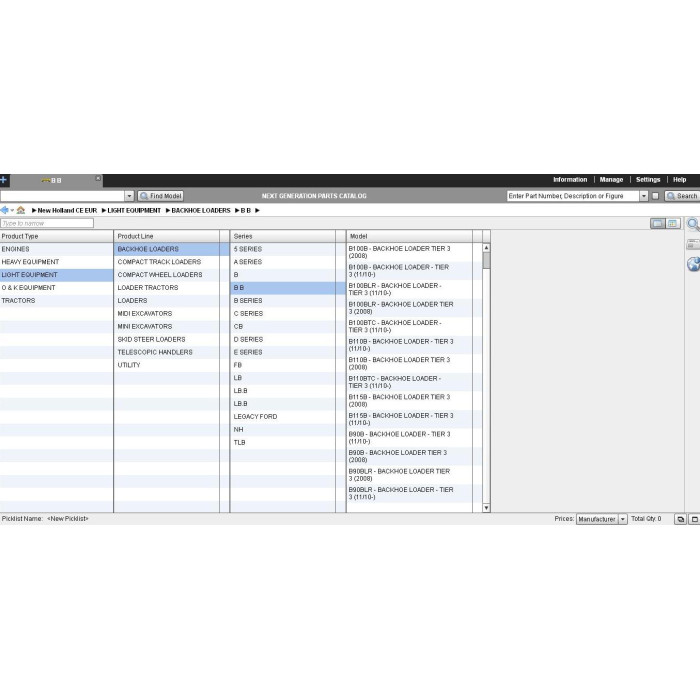Select O & K EQUIPMENT product type
The width and height of the screenshot is (700, 700).
(x=56, y=288)
